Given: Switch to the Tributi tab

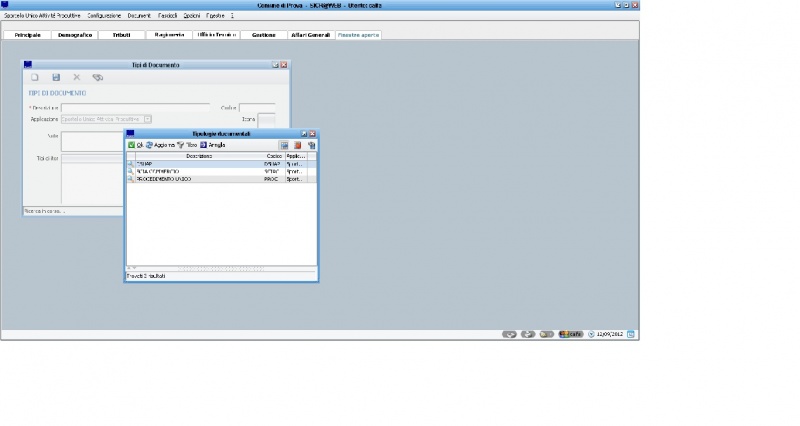Looking at the screenshot, I should pyautogui.click(x=121, y=35).
